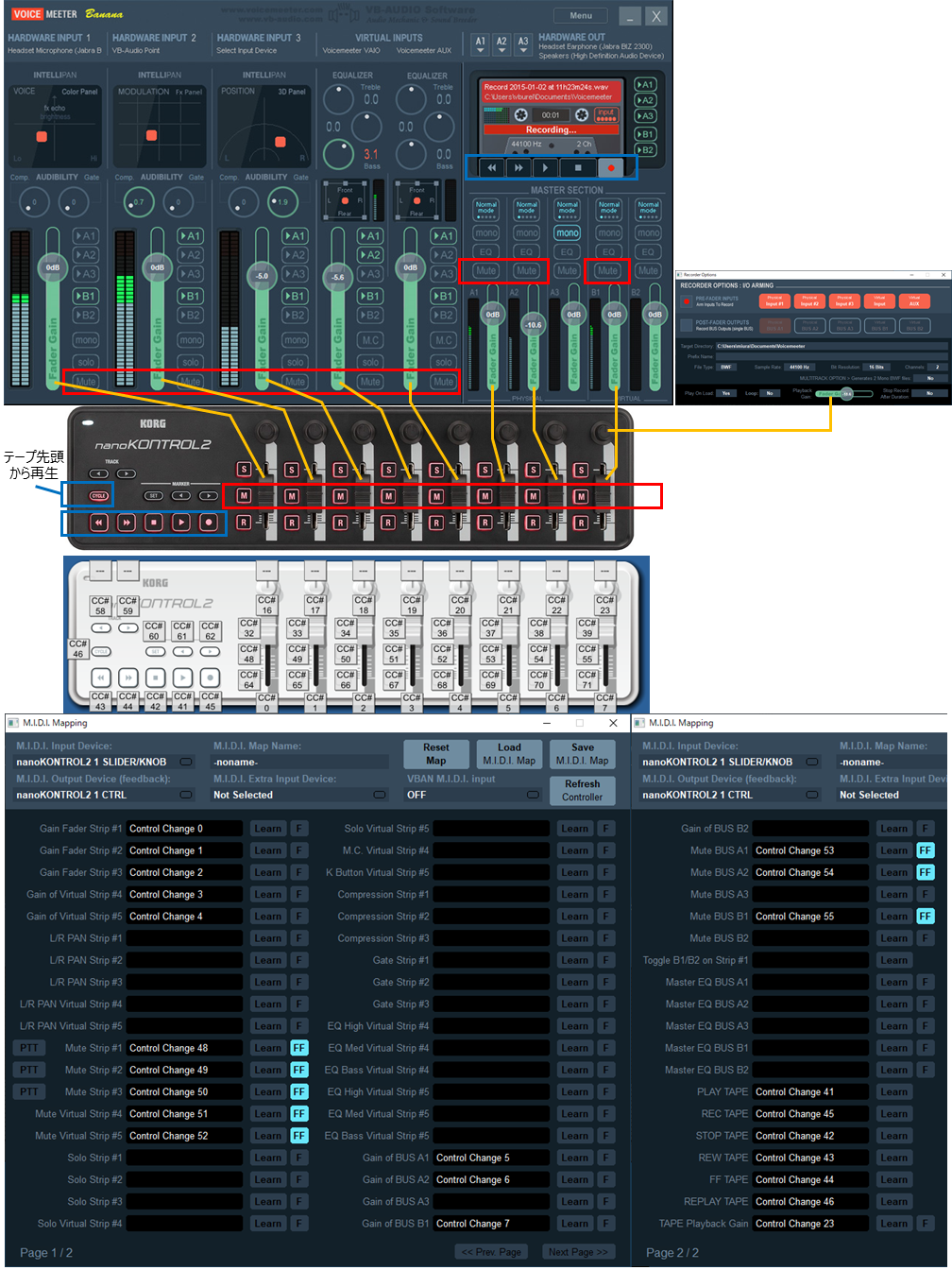Open M.I.D.I. Output Device dropdown on Page 1/2 window
The width and height of the screenshot is (952, 1270).
[105, 795]
